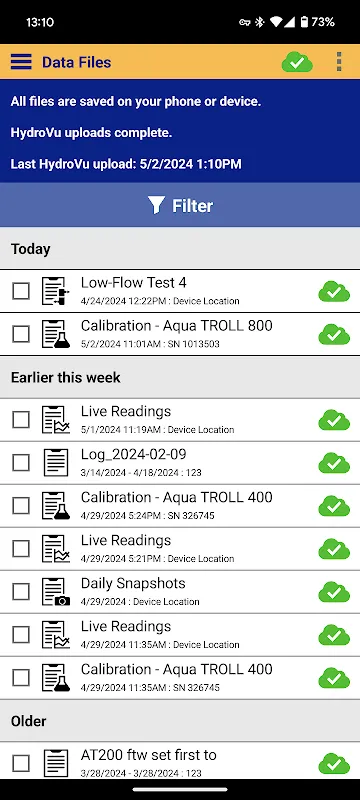The width and height of the screenshot is (360, 800).
Task: Tap the Data Files title
Action: pyautogui.click(x=76, y=62)
